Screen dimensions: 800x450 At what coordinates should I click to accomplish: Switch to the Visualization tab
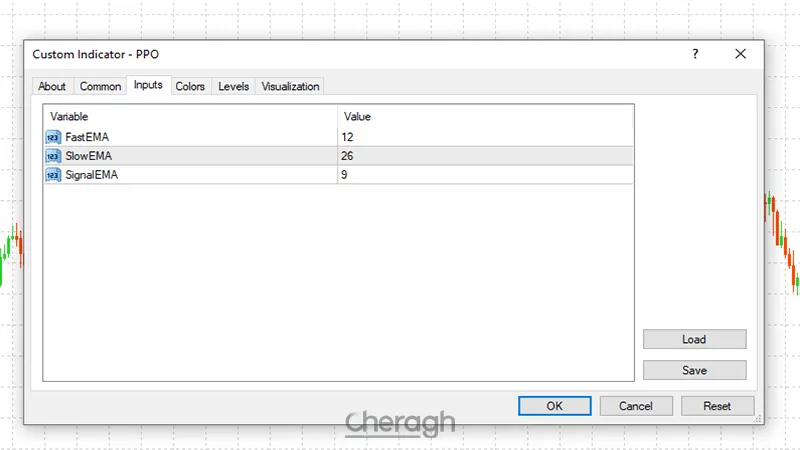pyautogui.click(x=290, y=87)
